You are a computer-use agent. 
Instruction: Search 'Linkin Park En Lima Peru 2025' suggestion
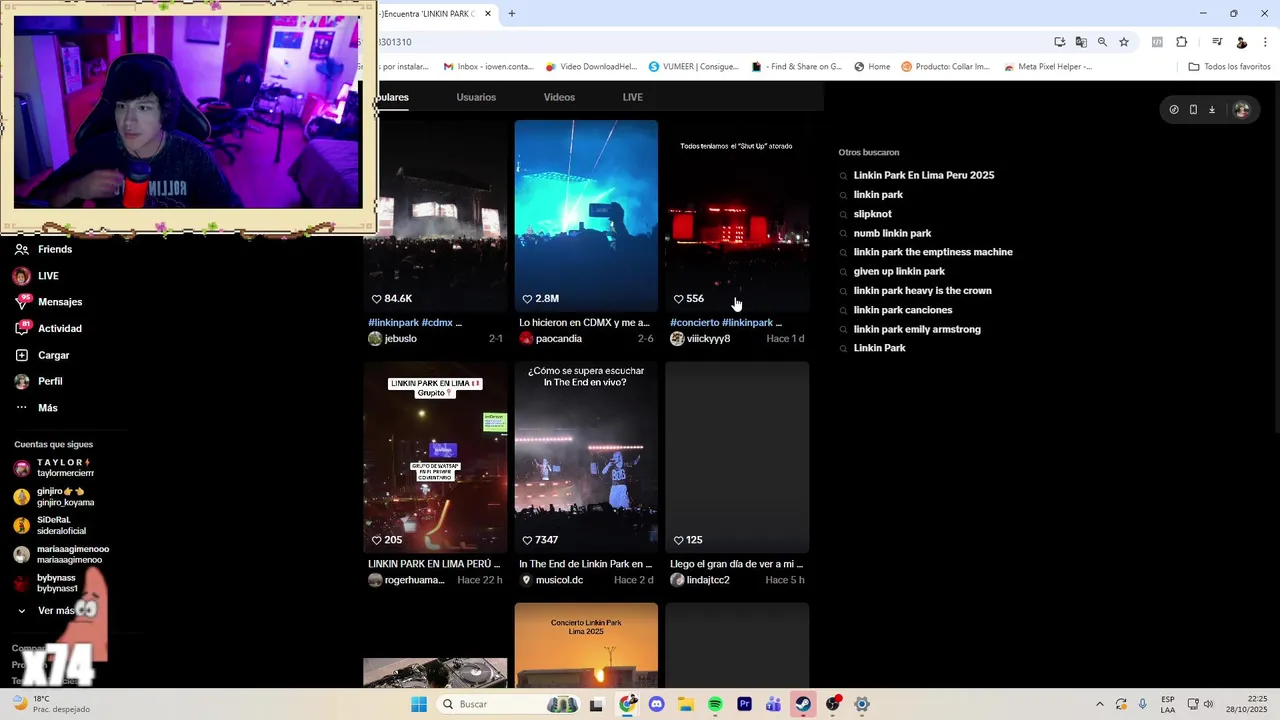(923, 175)
